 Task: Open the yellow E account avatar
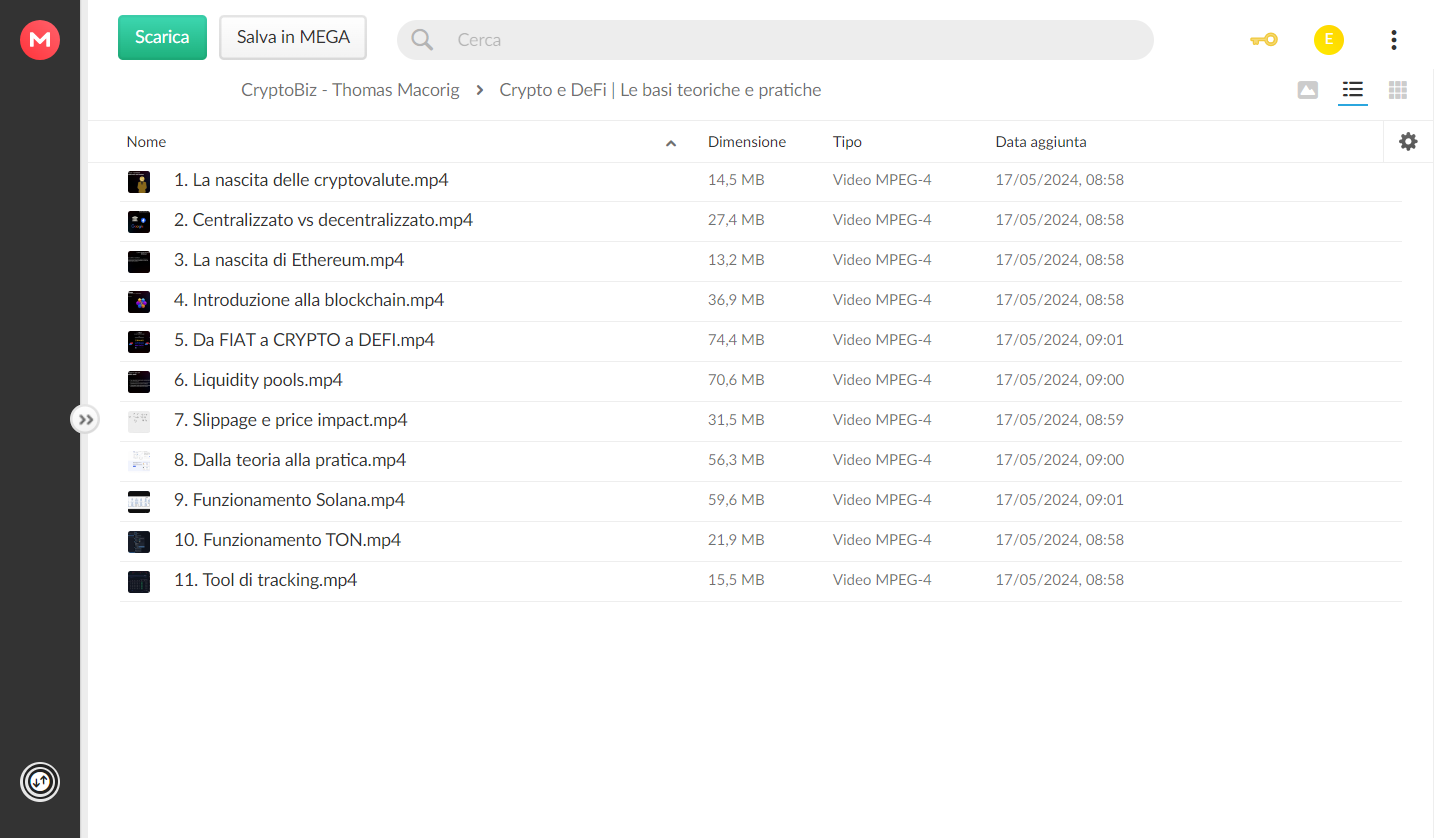point(1328,40)
